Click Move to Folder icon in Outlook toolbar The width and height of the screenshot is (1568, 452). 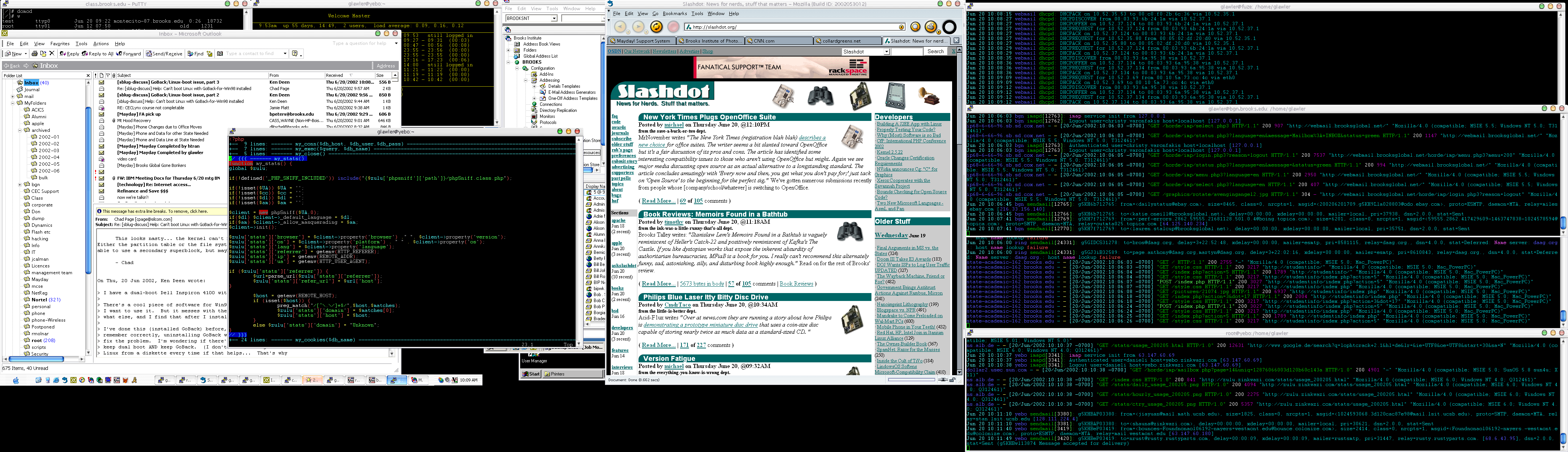43,53
